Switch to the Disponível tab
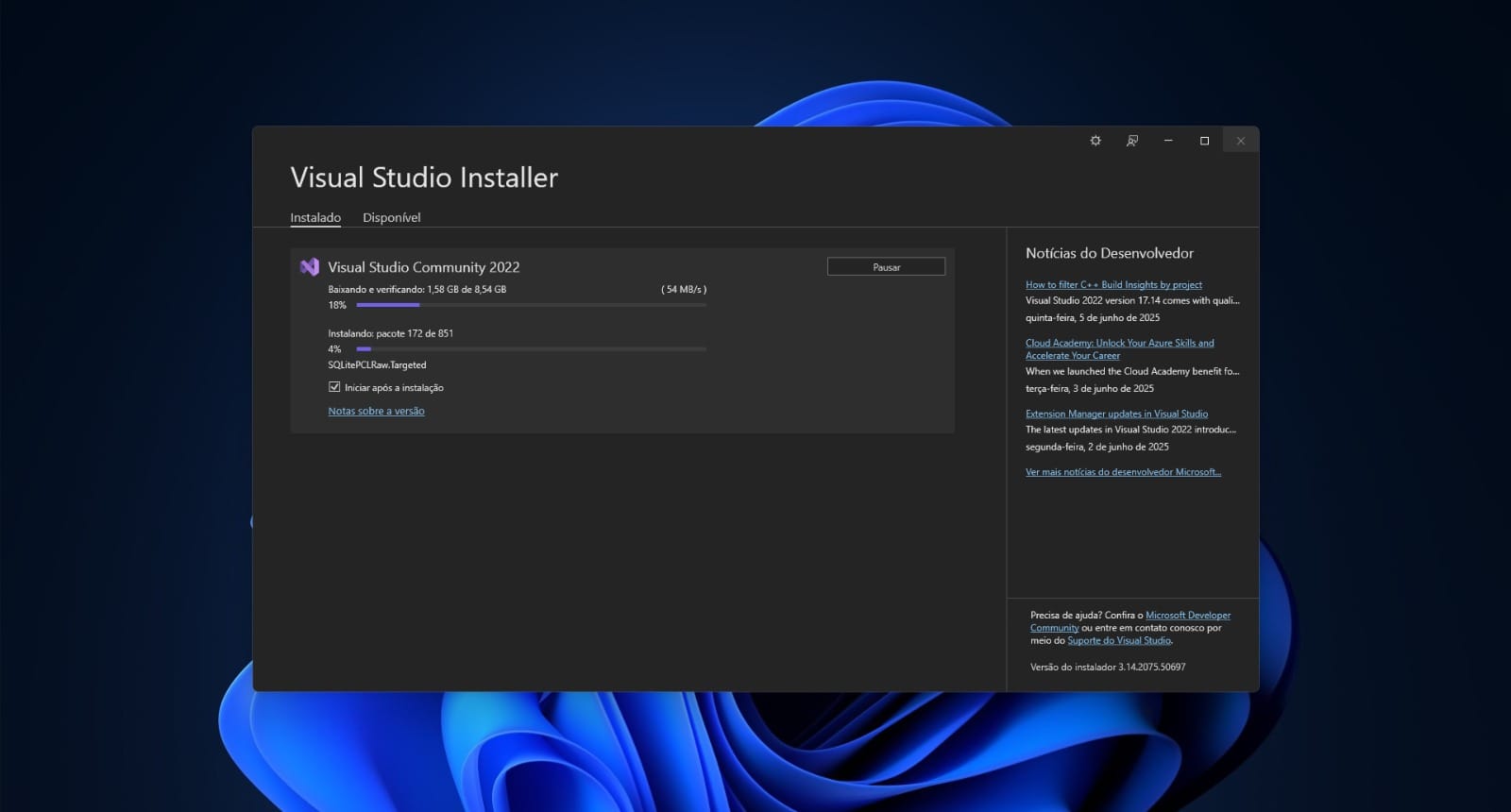This screenshot has width=1511, height=812. (392, 217)
